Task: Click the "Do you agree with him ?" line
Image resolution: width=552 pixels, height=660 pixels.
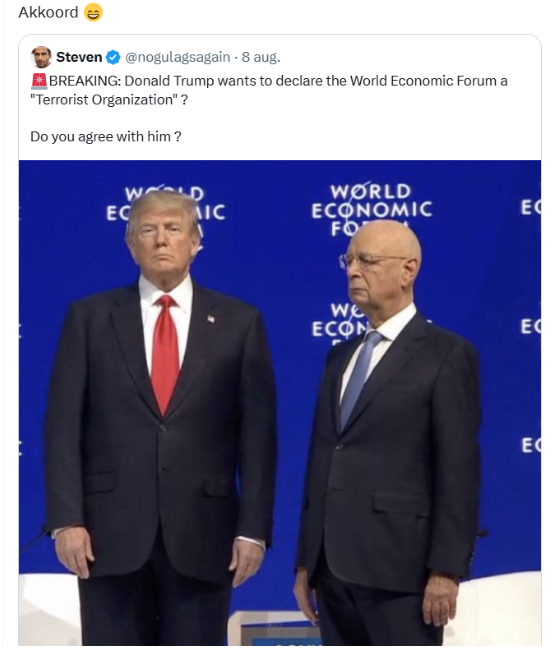Action: point(106,137)
